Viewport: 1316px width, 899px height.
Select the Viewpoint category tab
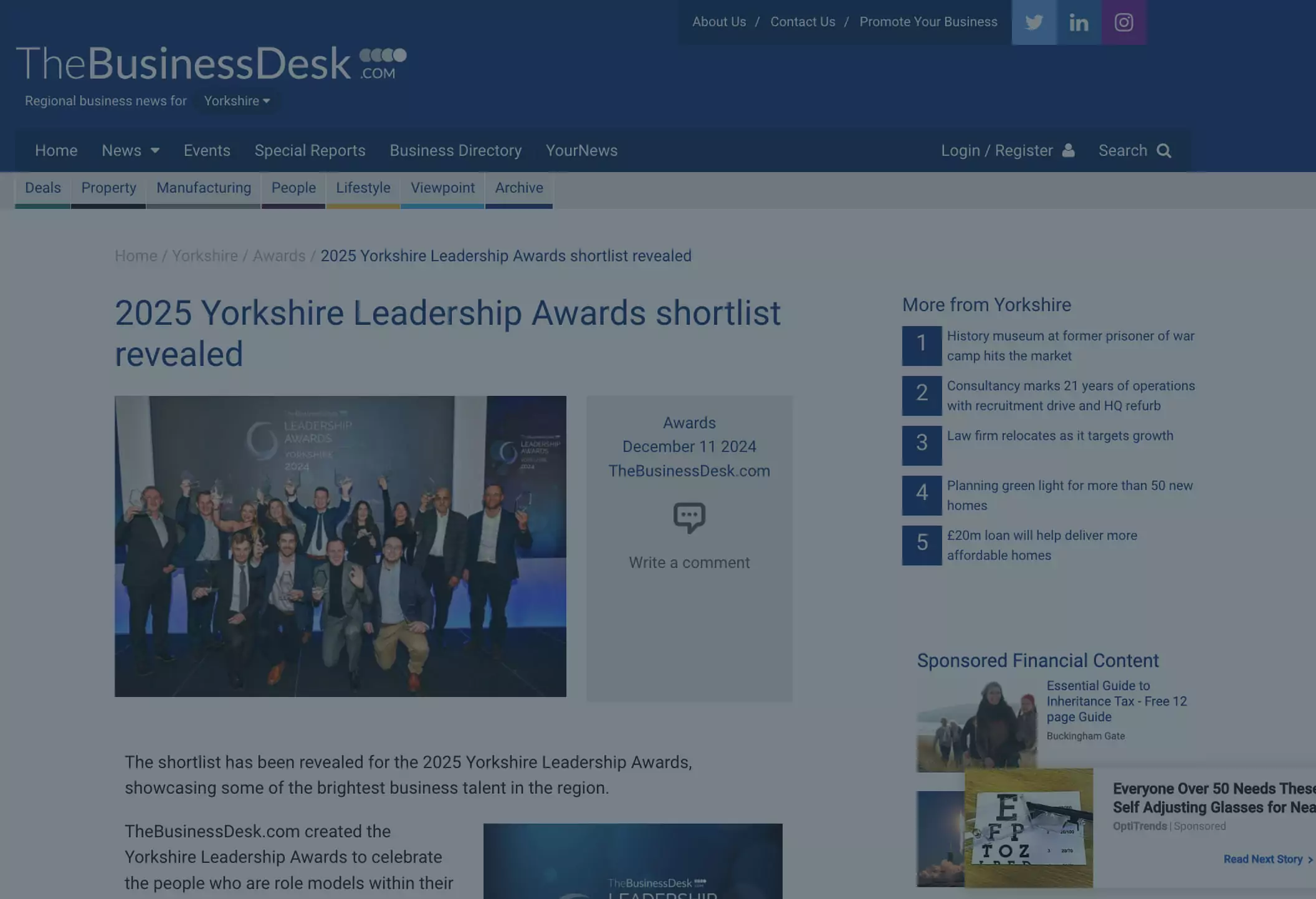[442, 189]
